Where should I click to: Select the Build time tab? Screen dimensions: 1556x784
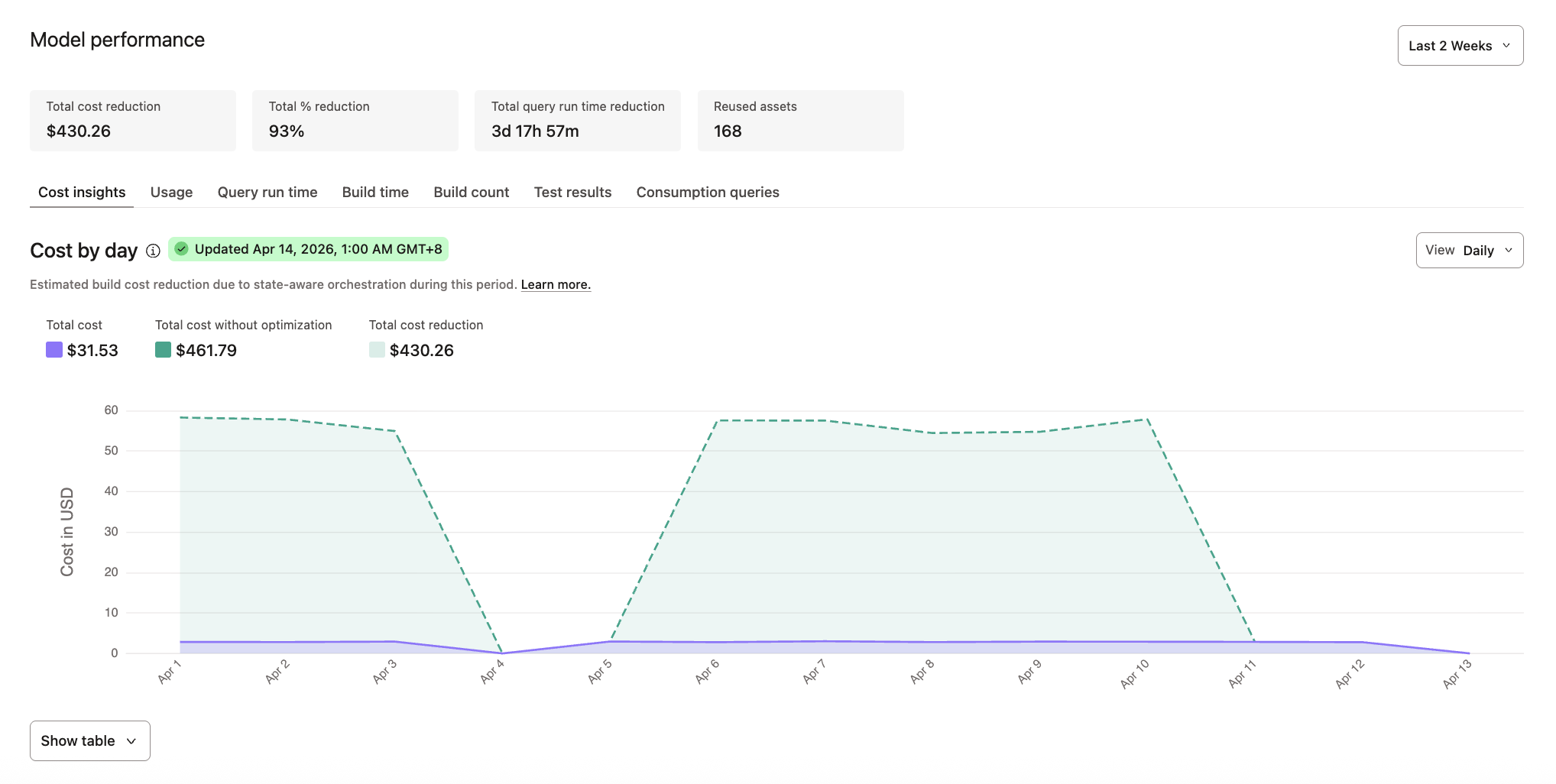coord(374,192)
